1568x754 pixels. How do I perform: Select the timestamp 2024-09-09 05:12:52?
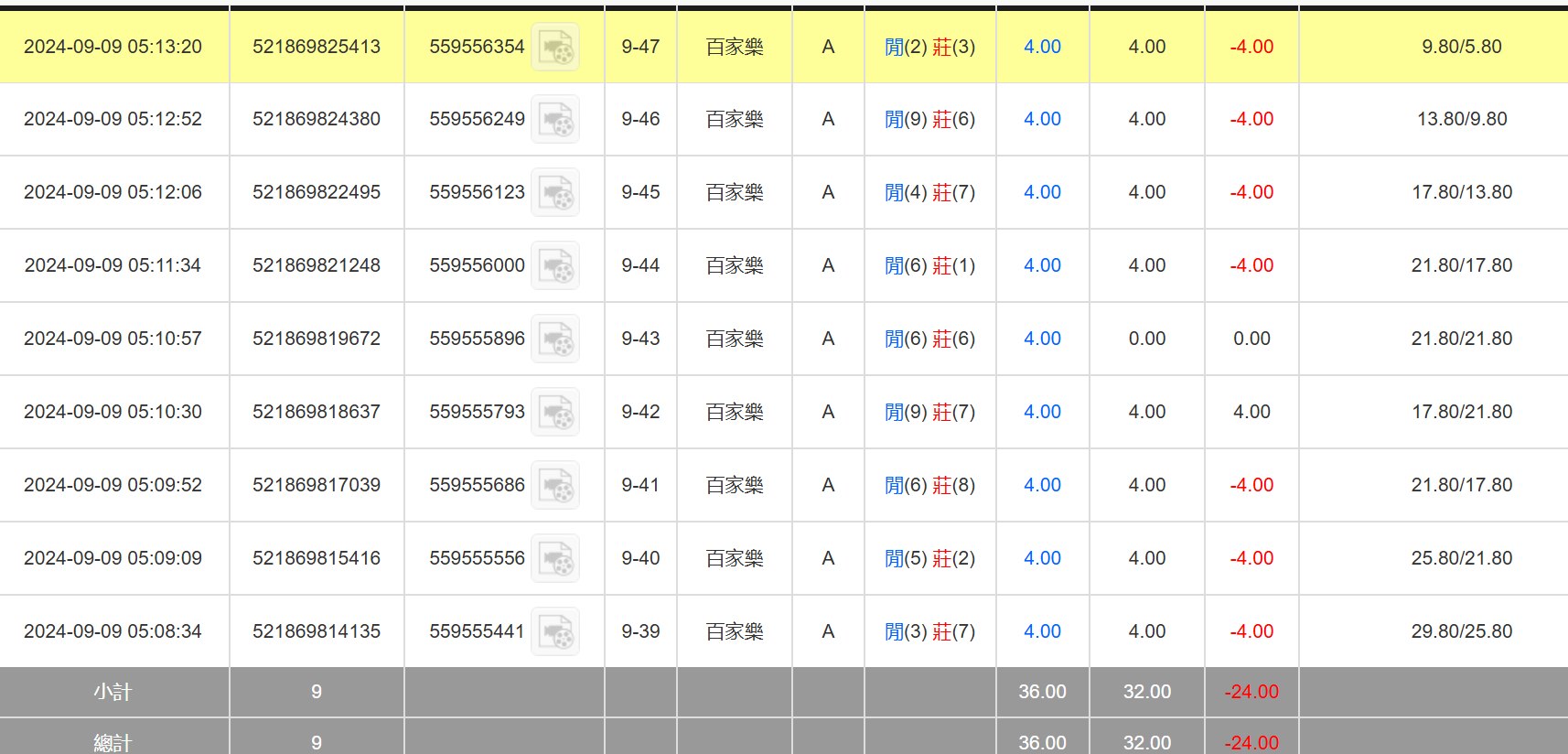tap(113, 119)
